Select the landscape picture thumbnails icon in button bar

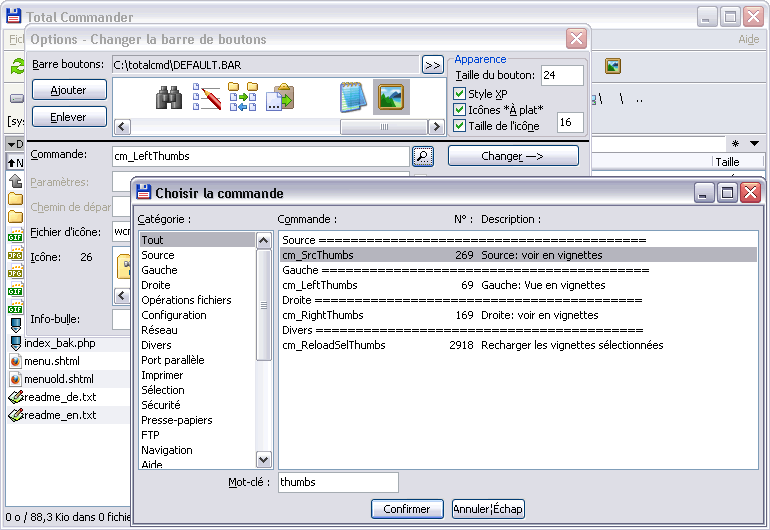391,97
